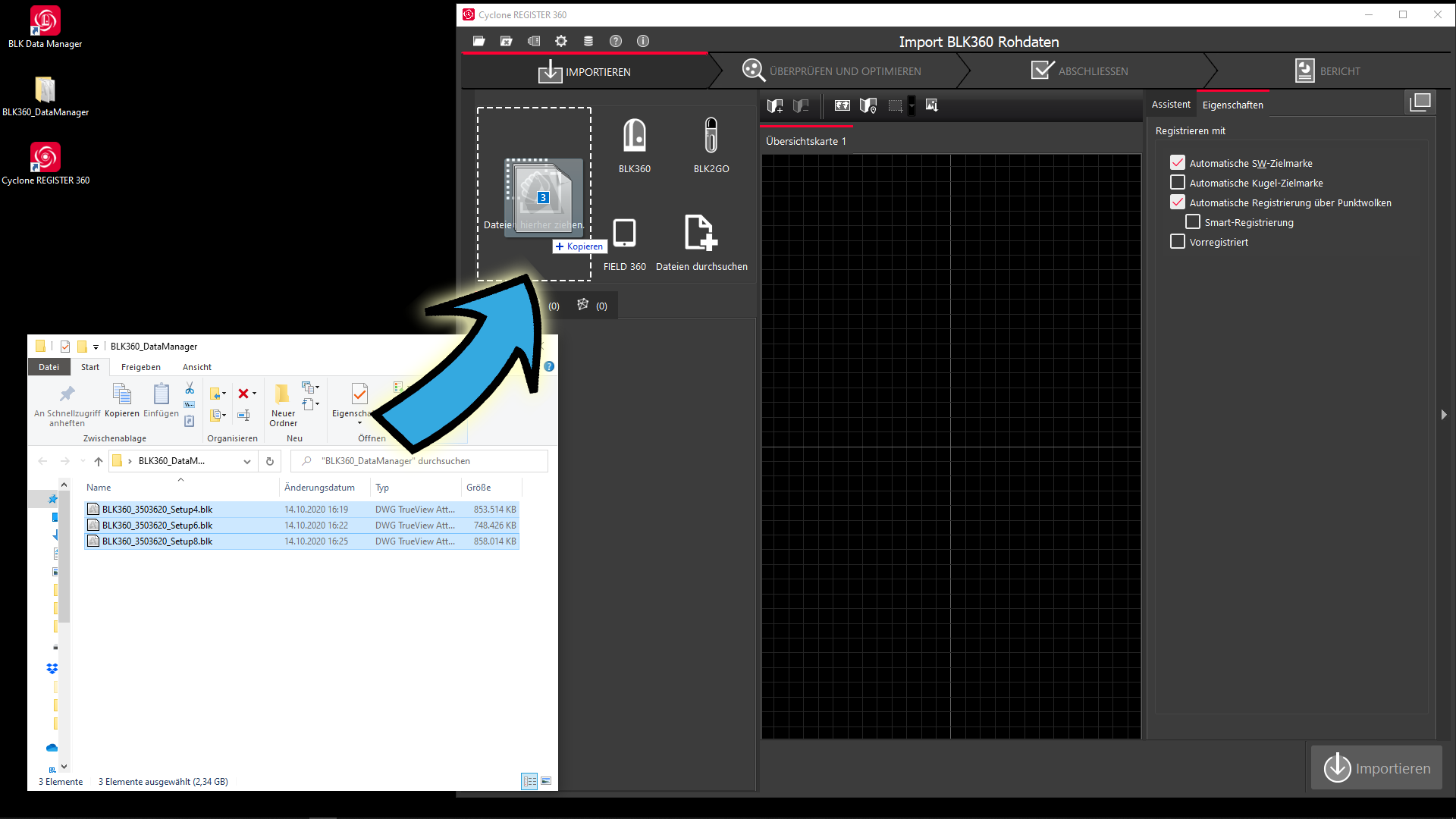Select the dashed rectangle selection tool
Viewport: 1456px width, 819px height.
[x=896, y=105]
